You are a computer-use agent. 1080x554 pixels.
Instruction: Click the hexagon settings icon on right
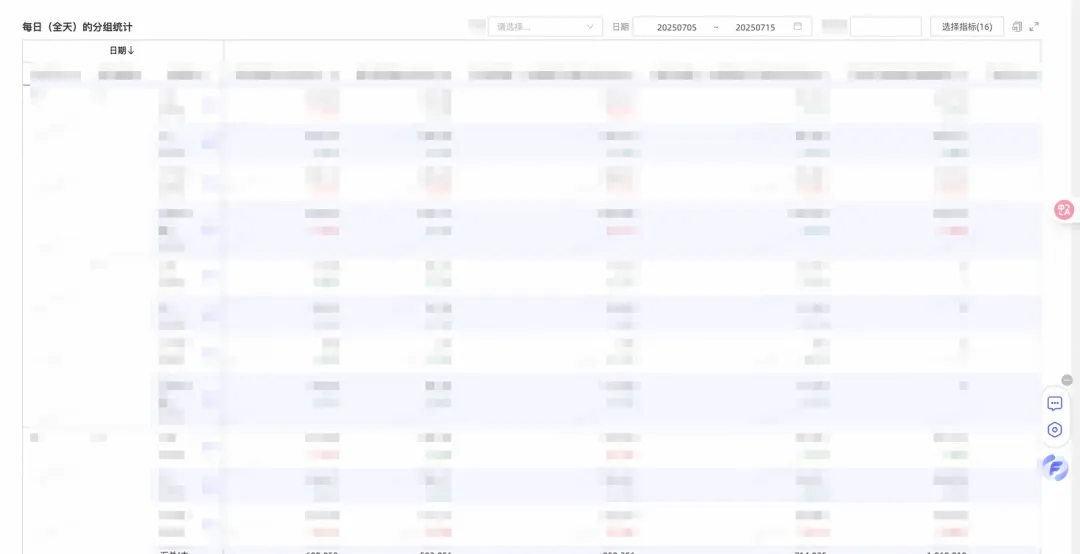coord(1054,430)
